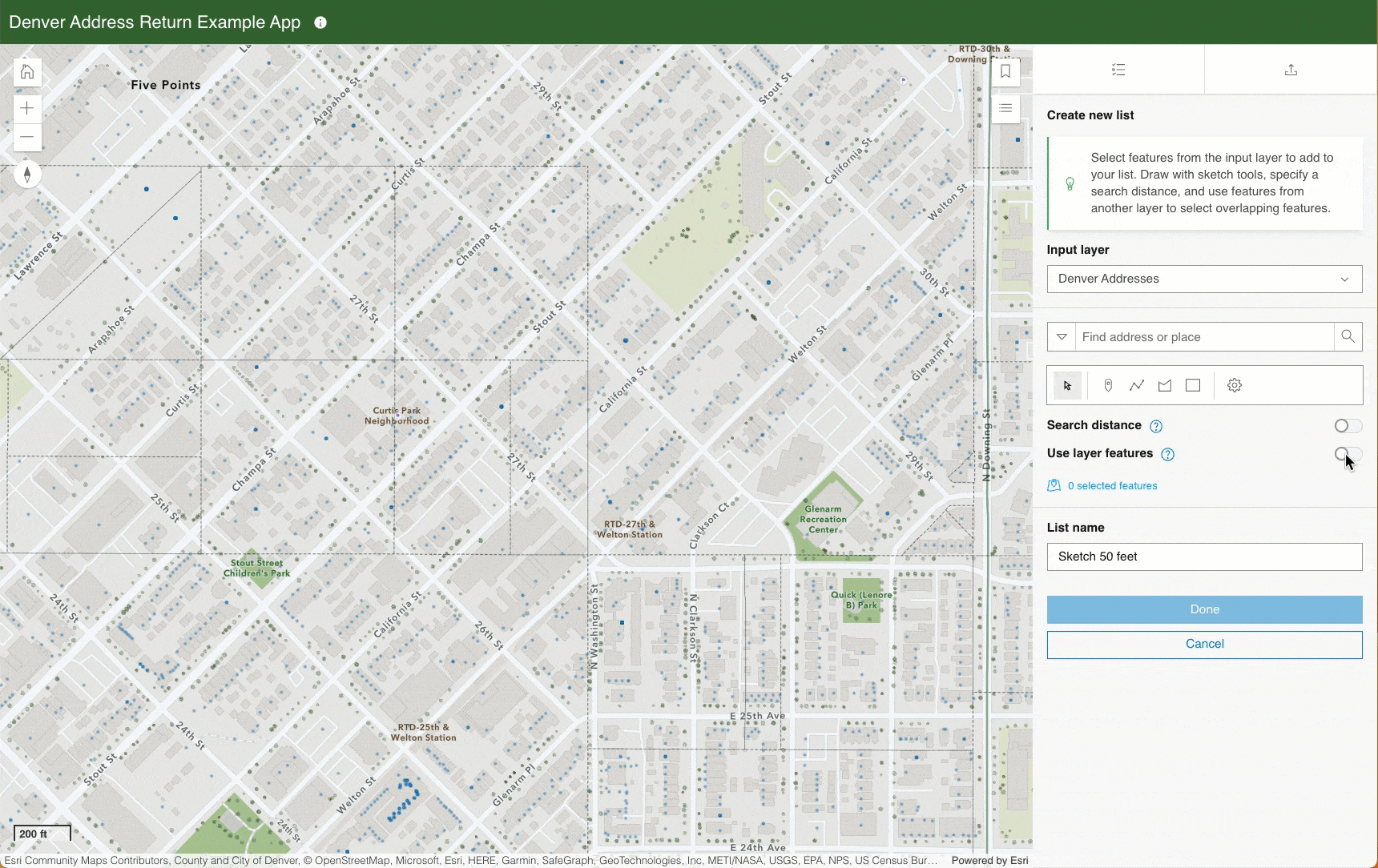1378x868 pixels.
Task: Select the pointer selection tool
Action: [1066, 385]
